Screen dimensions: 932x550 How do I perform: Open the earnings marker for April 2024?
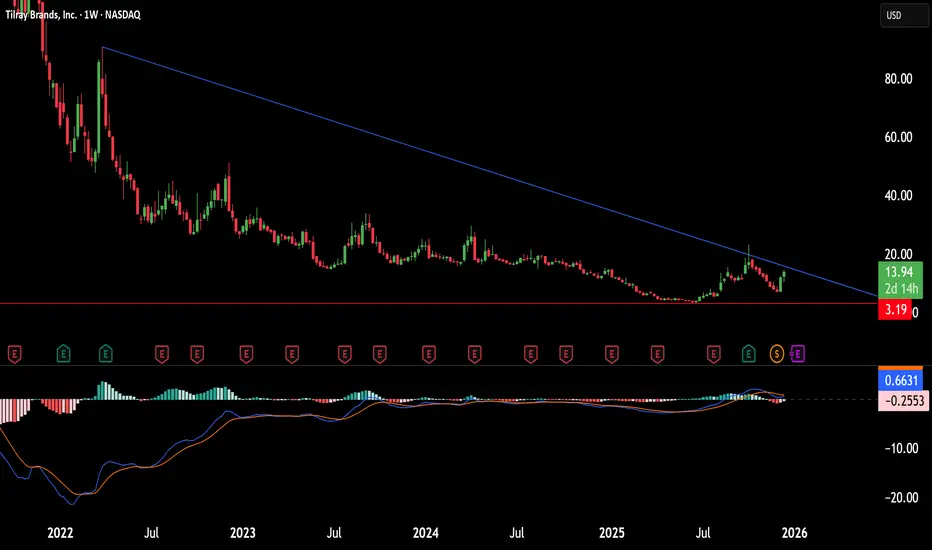pyautogui.click(x=474, y=354)
